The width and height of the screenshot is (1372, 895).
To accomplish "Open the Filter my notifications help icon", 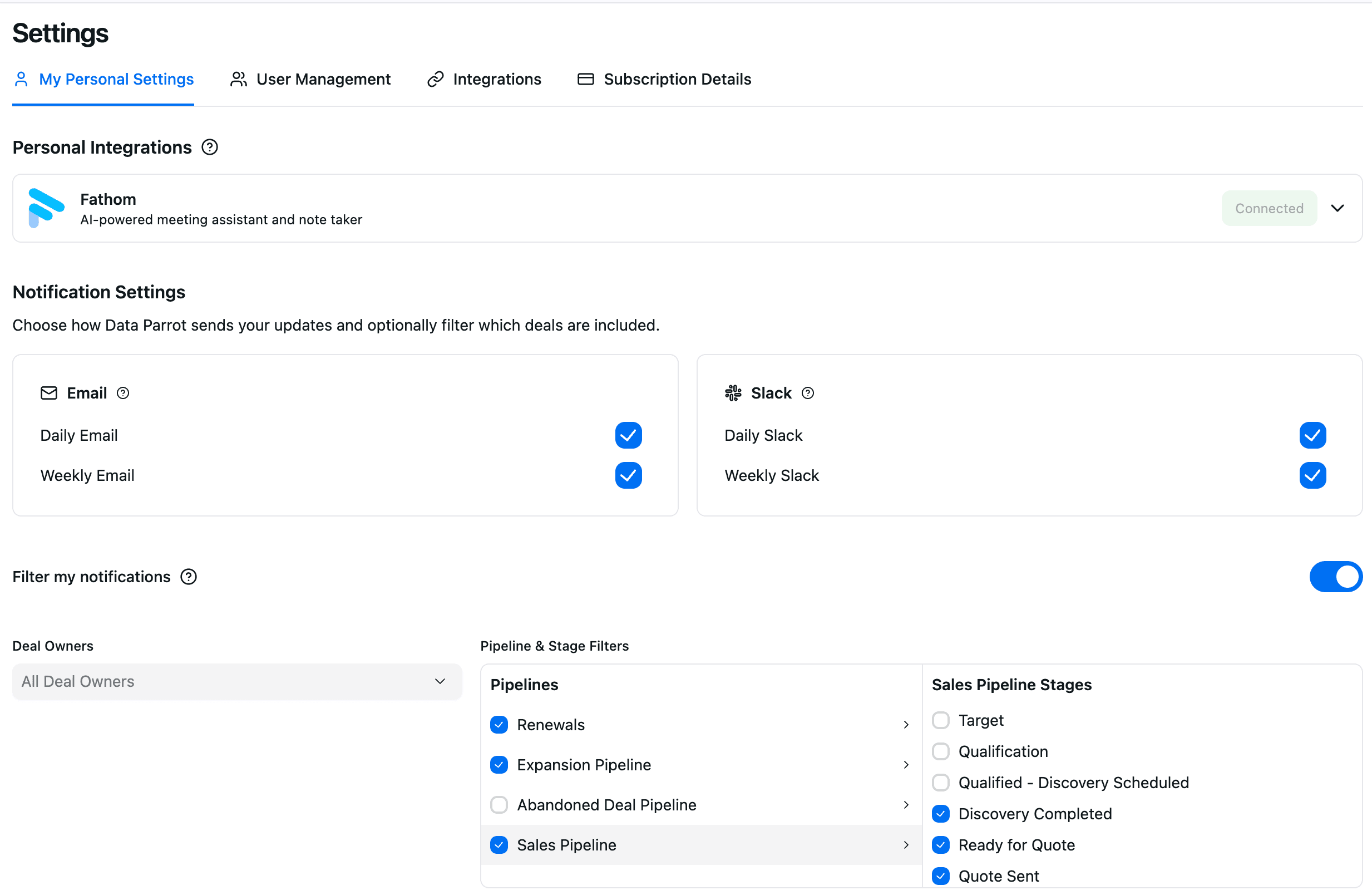I will [188, 576].
